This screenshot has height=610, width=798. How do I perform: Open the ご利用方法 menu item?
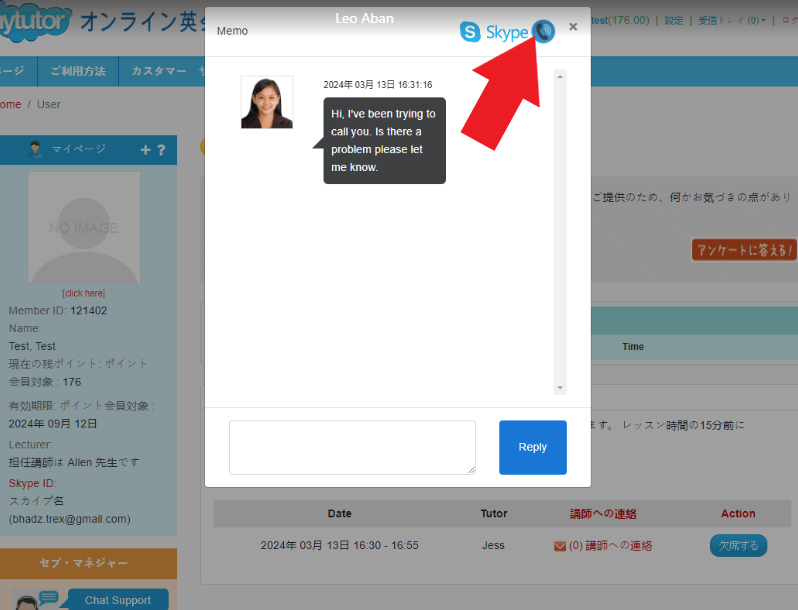point(78,71)
